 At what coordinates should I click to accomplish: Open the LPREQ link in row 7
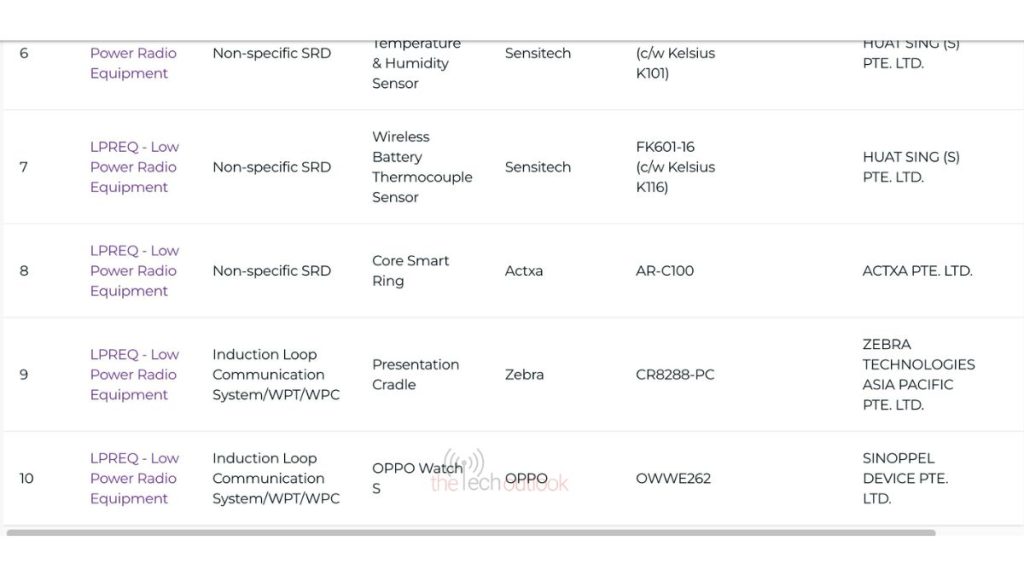pos(133,167)
